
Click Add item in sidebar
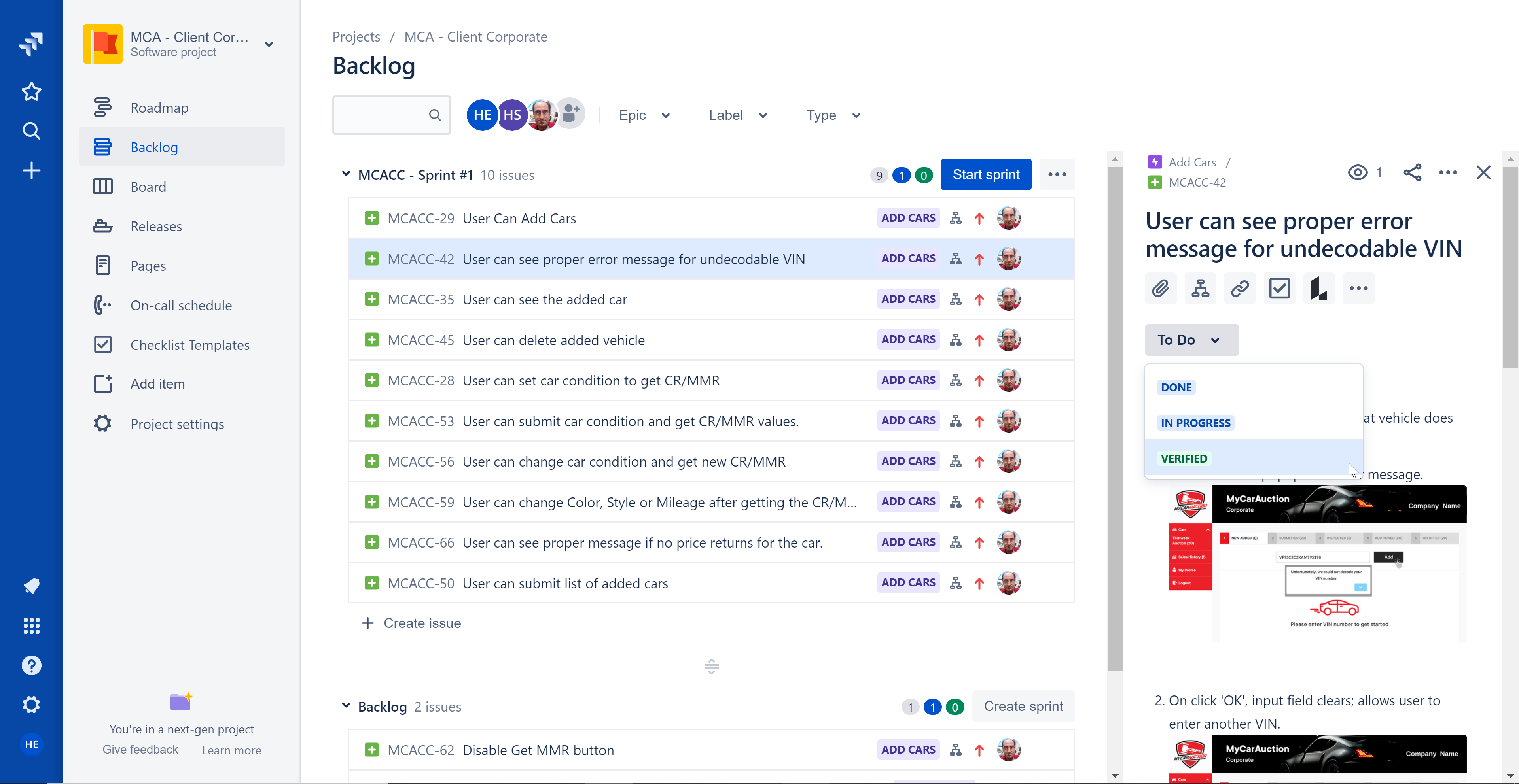pyautogui.click(x=182, y=384)
